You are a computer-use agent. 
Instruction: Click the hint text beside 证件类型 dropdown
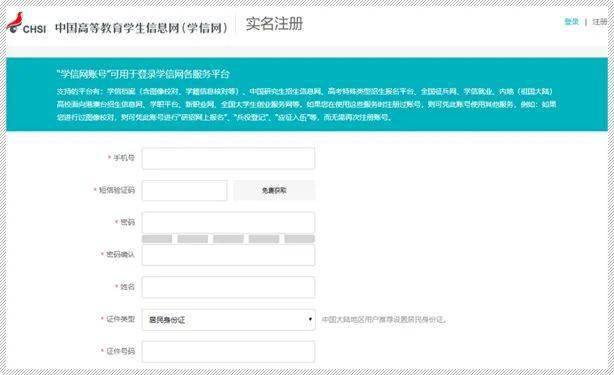click(384, 319)
